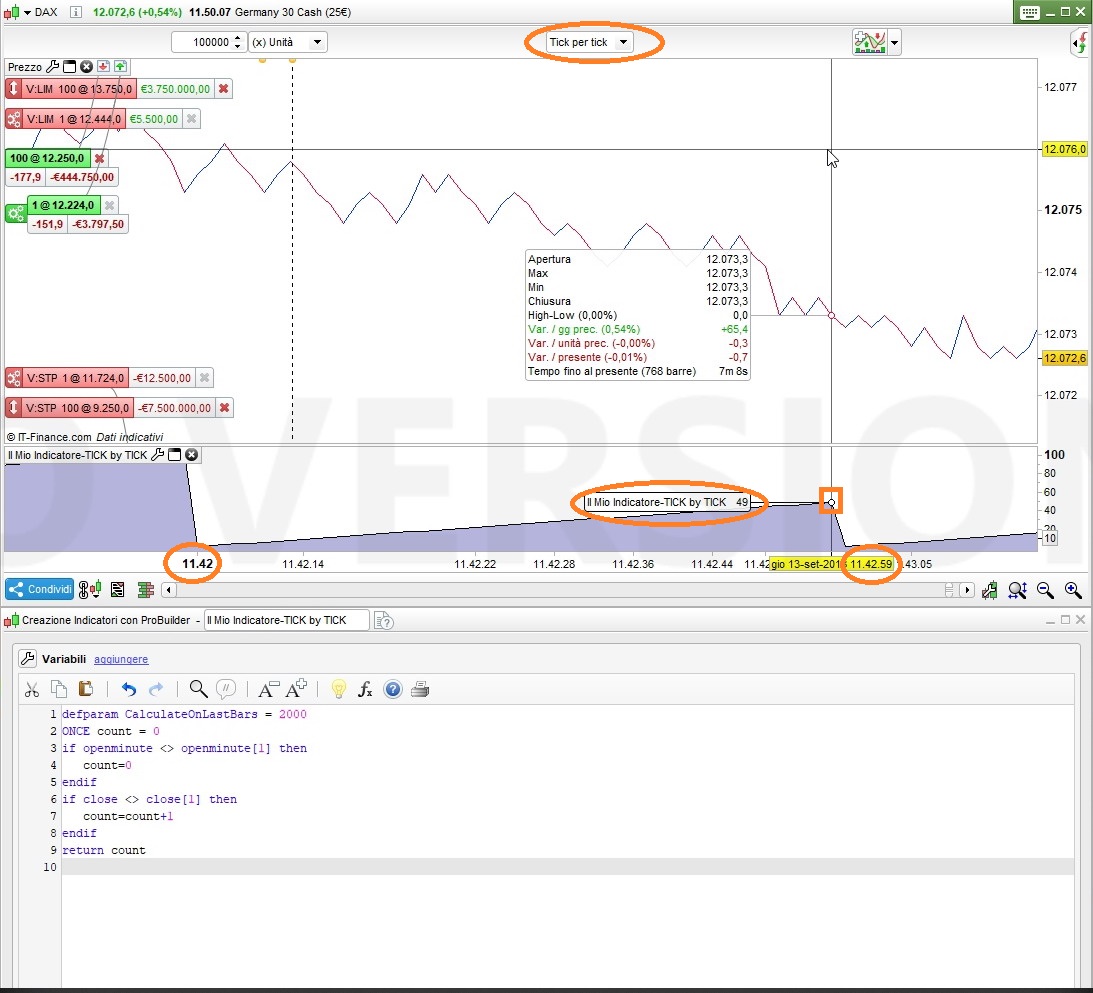Open the Tick per tick timeframe dropdown
This screenshot has height=993, width=1093.
(588, 42)
